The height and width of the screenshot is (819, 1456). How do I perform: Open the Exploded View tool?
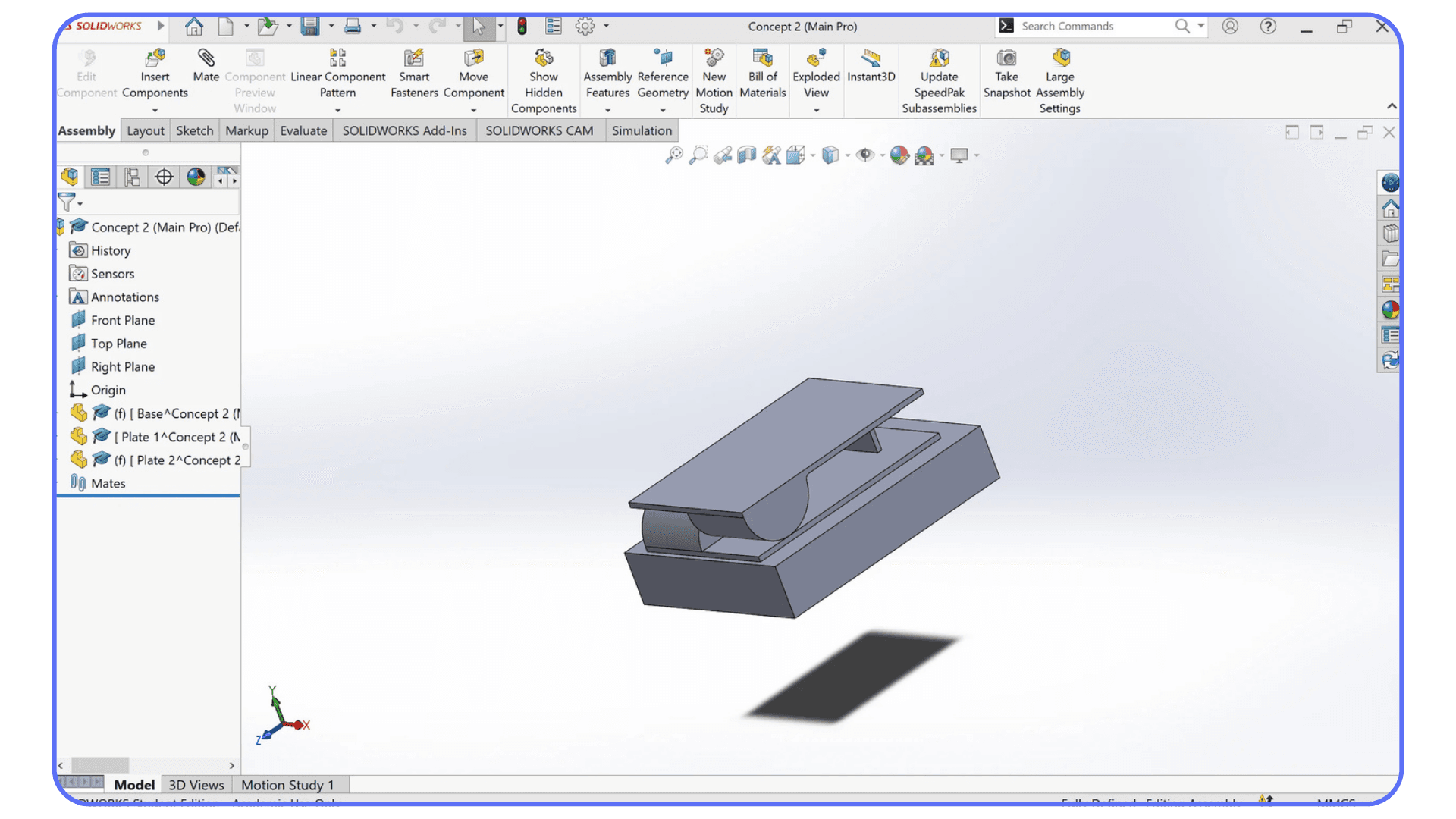815,72
